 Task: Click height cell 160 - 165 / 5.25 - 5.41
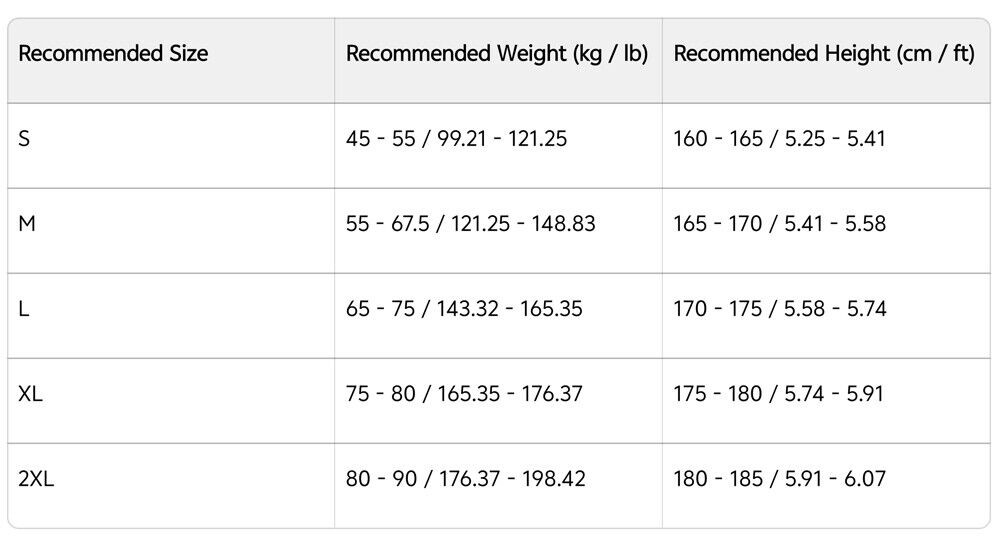(779, 139)
